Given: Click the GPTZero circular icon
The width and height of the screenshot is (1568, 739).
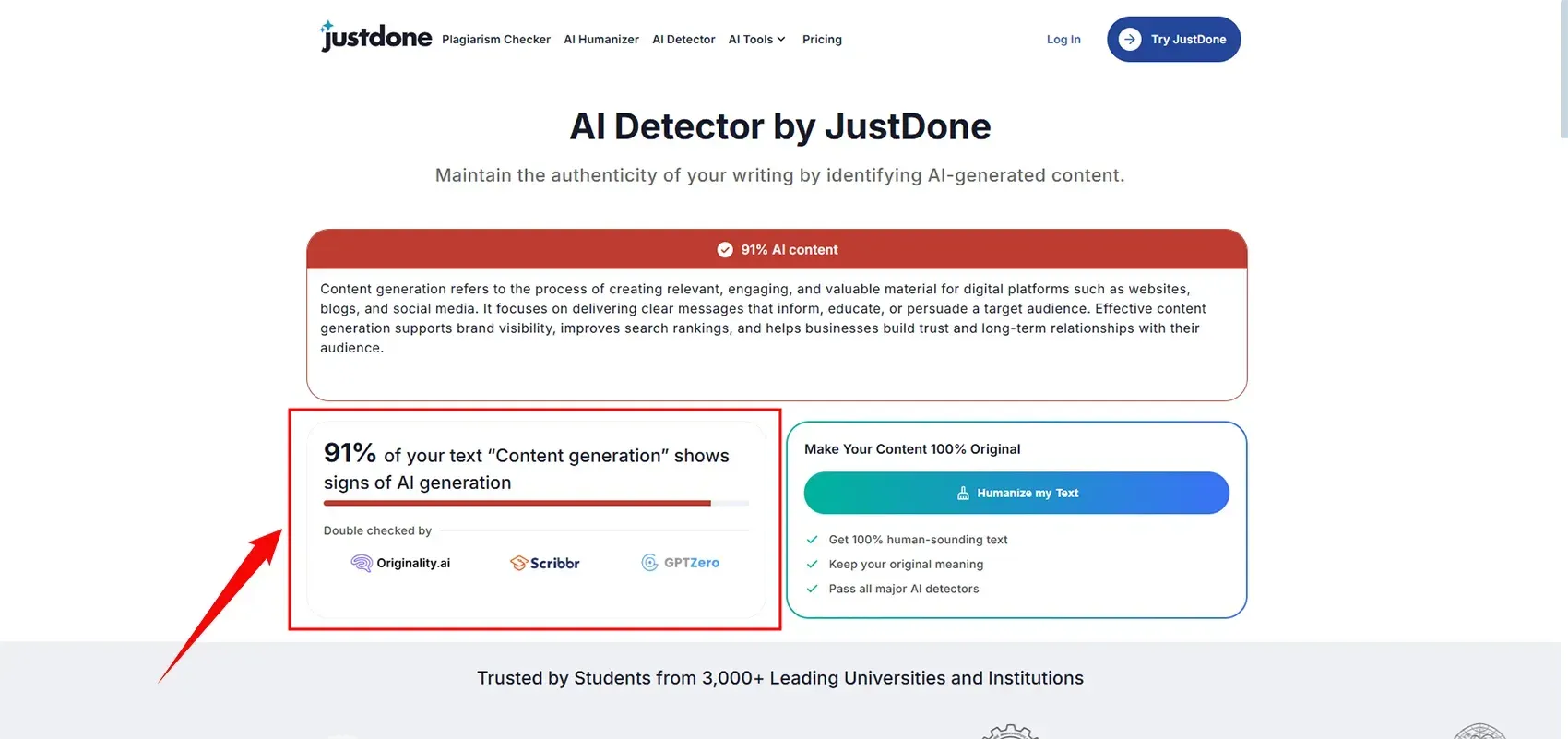Looking at the screenshot, I should [649, 563].
